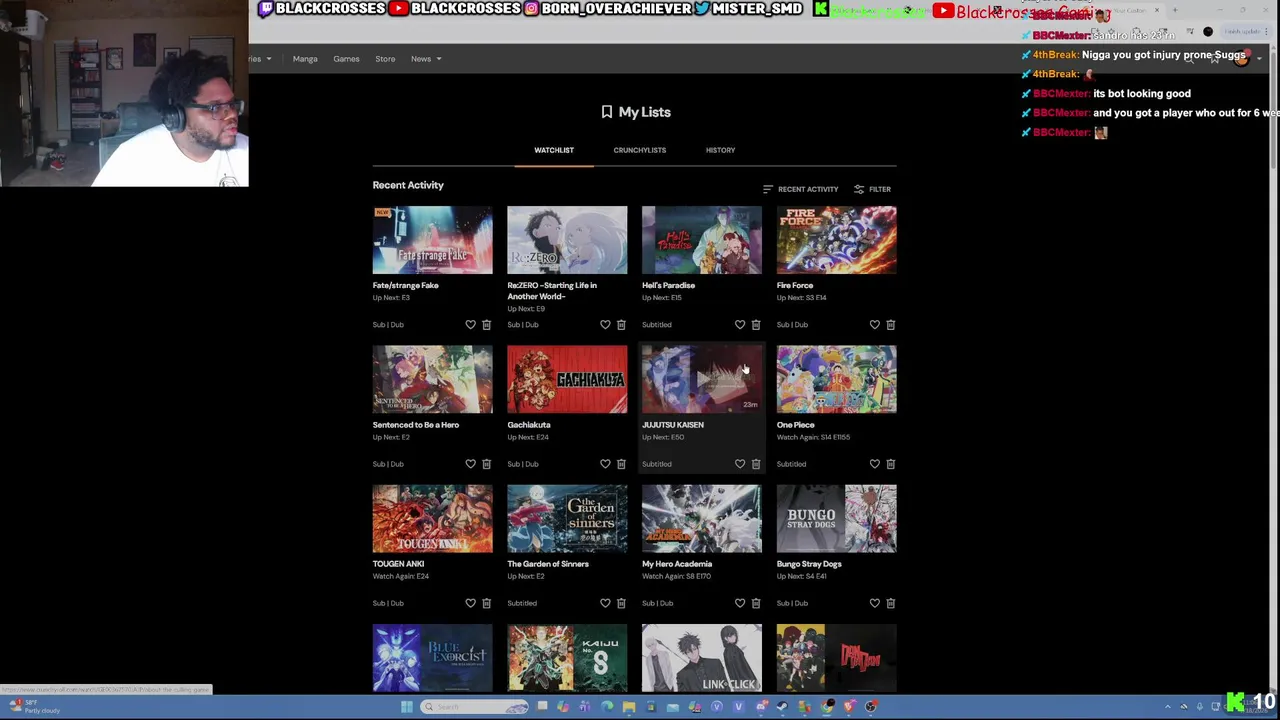
Task: Expand the News menu dropdown
Action: [x=426, y=59]
